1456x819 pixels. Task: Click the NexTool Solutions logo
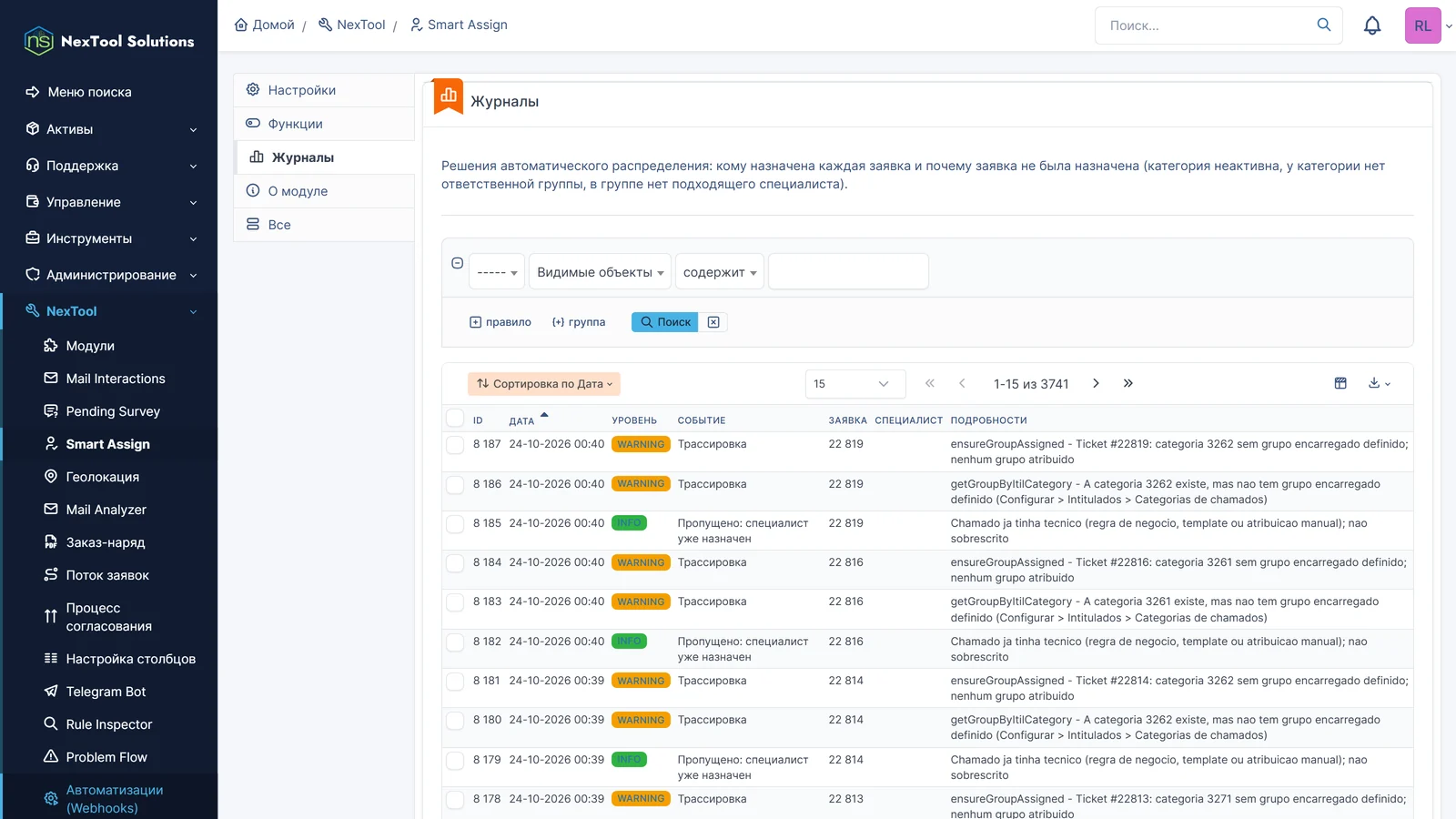[x=109, y=41]
